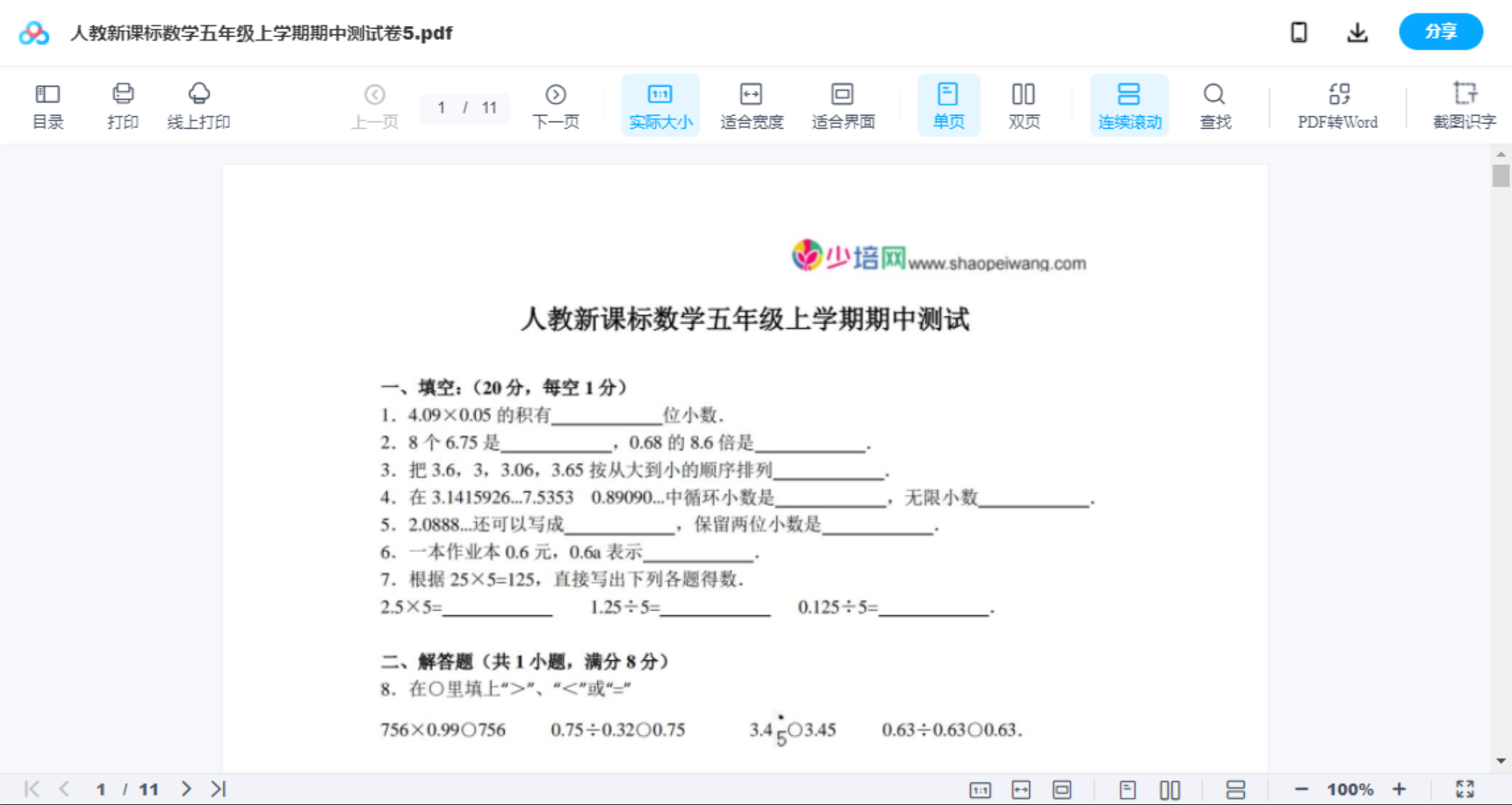
Task: Select 单页 single-page layout
Action: pyautogui.click(x=948, y=105)
